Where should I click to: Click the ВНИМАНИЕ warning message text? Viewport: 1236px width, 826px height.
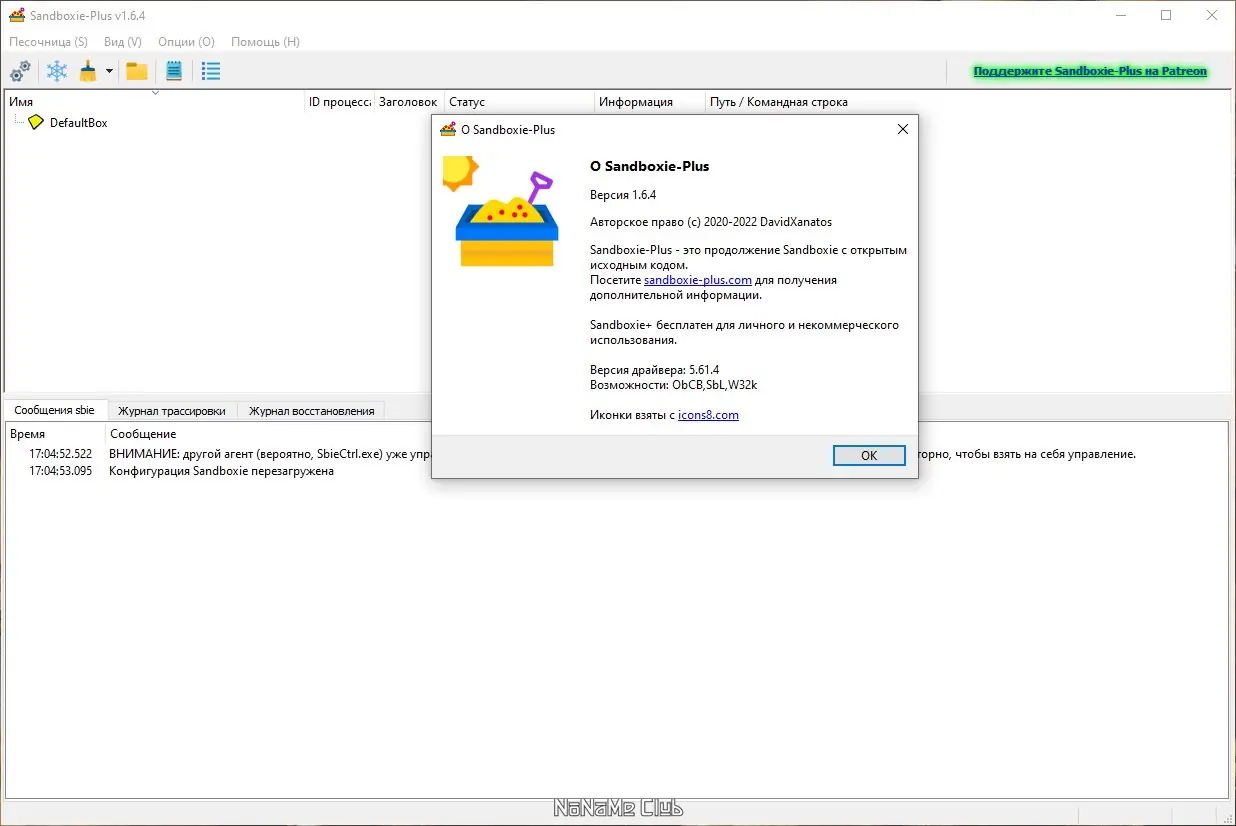[270, 454]
